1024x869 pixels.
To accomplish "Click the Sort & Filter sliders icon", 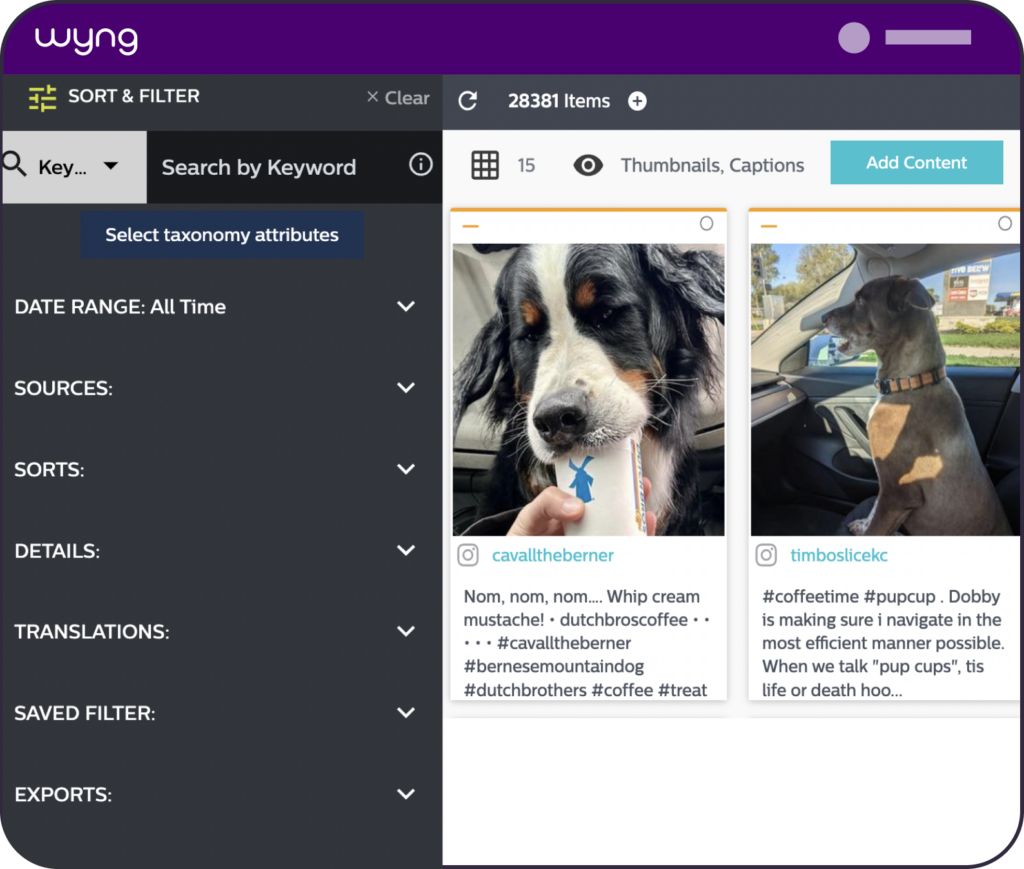I will click(42, 98).
